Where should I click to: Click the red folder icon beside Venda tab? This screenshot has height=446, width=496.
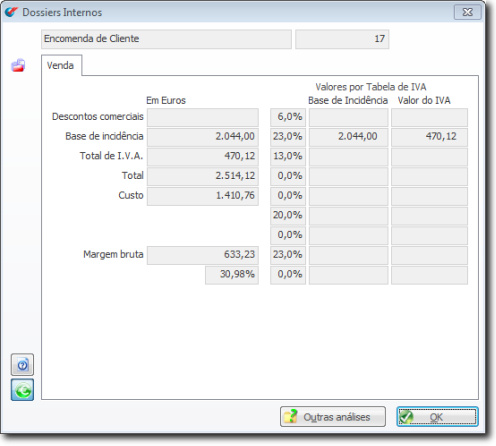(18, 65)
